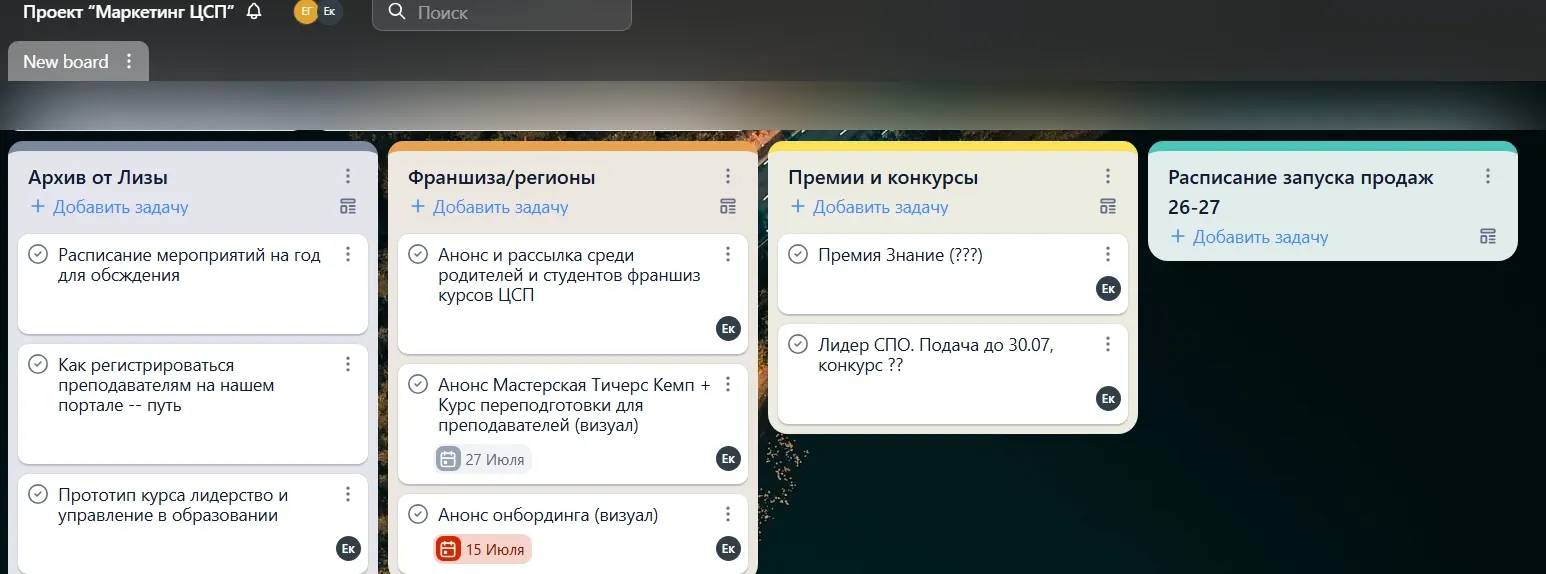The image size is (1546, 574).
Task: Open menu of Лидер СПО card
Action: click(x=1108, y=344)
